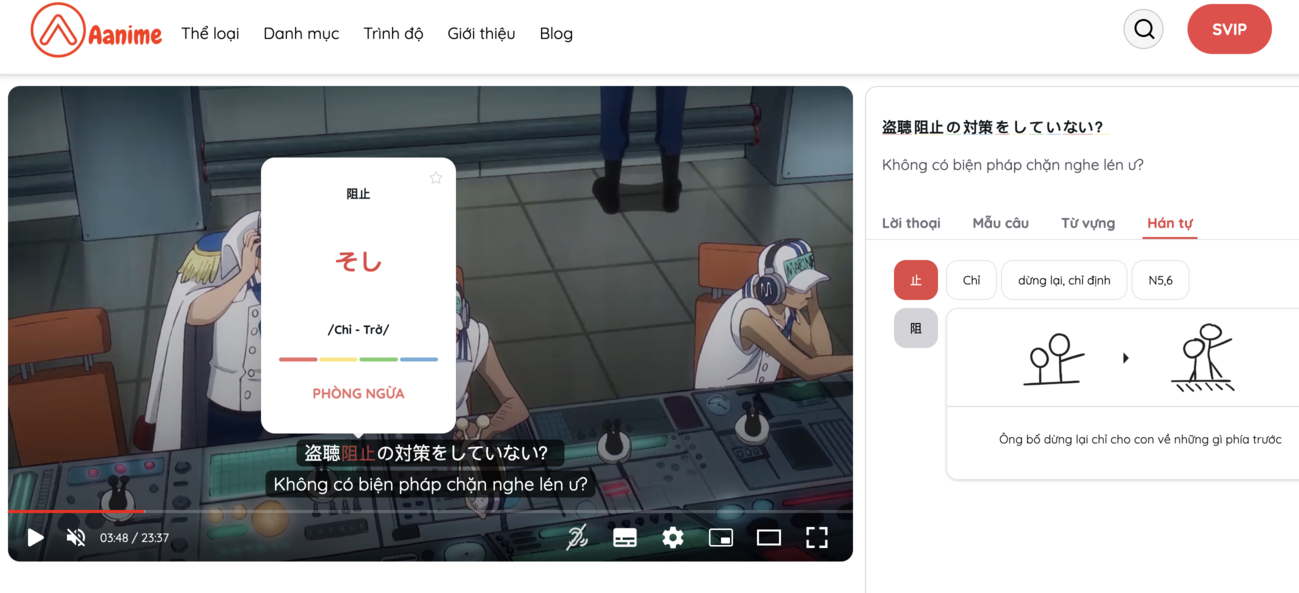Switch to the Từ vựng tab

pyautogui.click(x=1087, y=222)
